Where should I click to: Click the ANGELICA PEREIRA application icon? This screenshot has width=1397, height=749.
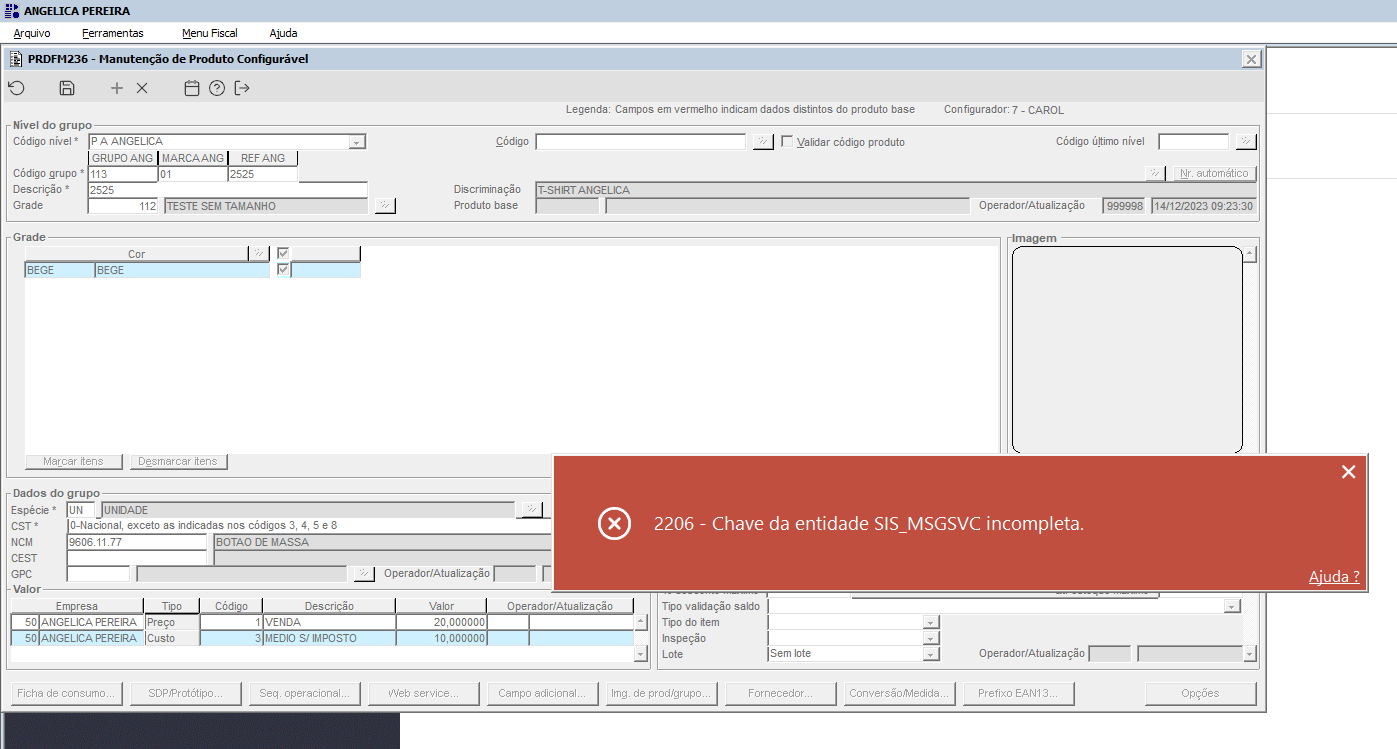pyautogui.click(x=12, y=11)
